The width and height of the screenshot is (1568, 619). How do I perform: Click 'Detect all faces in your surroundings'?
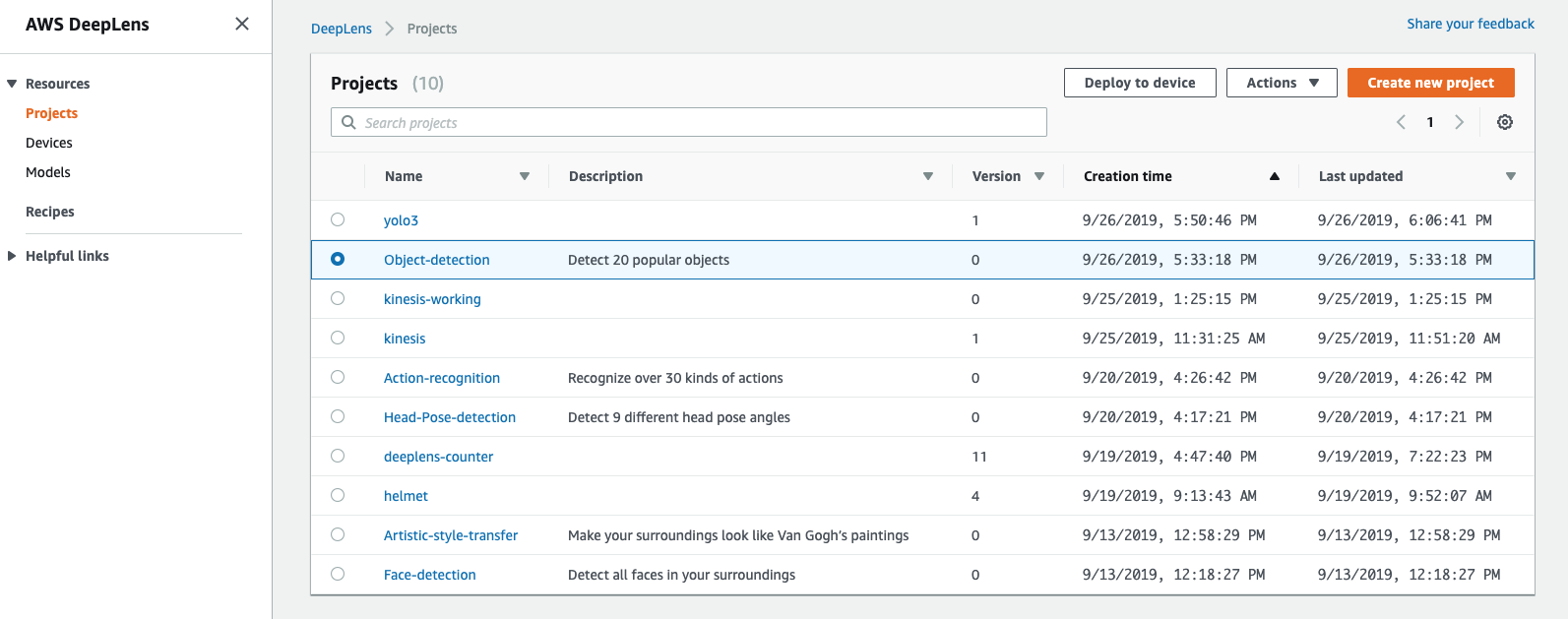point(681,575)
